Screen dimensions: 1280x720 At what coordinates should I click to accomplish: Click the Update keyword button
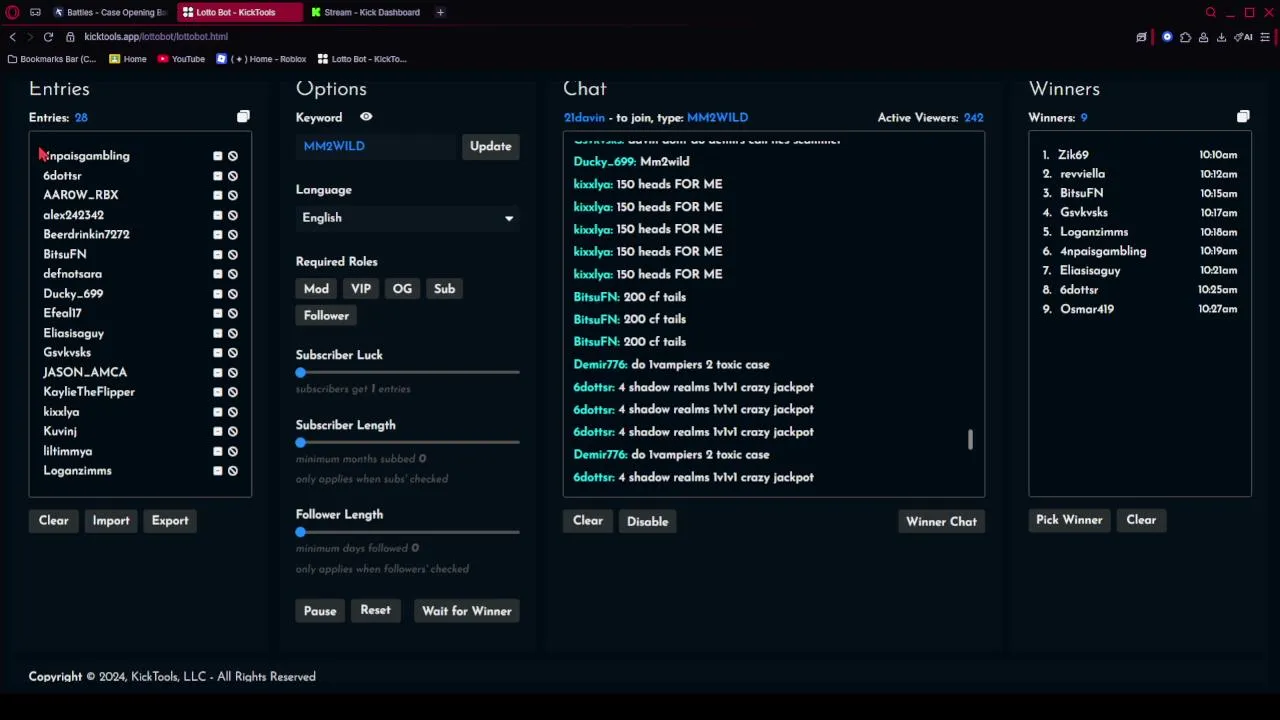coord(490,146)
